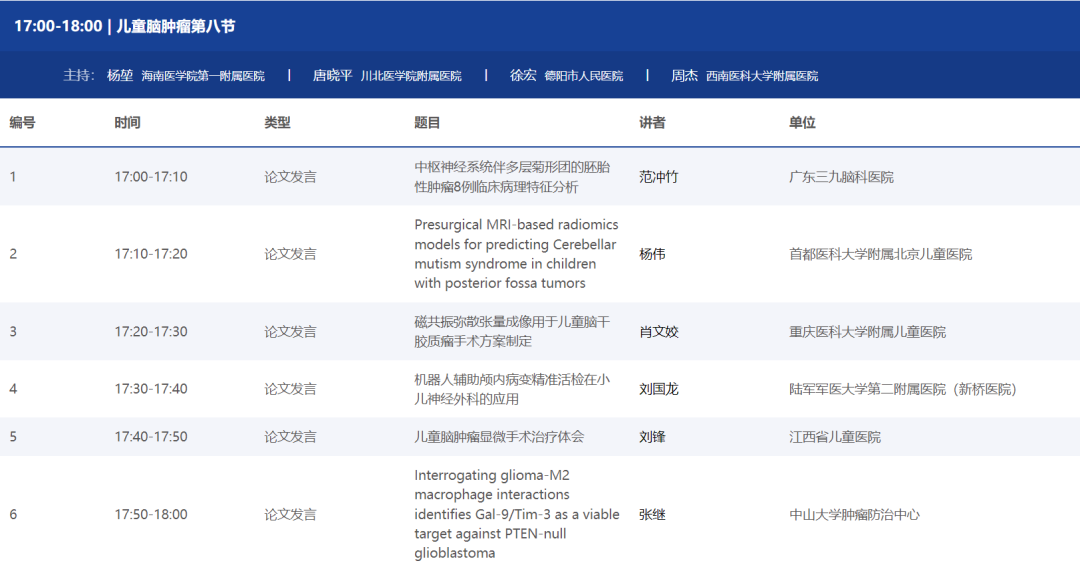Click the affiliation 中山大学肿瘤防治中心
Image resolution: width=1080 pixels, height=567 pixels.
(854, 514)
